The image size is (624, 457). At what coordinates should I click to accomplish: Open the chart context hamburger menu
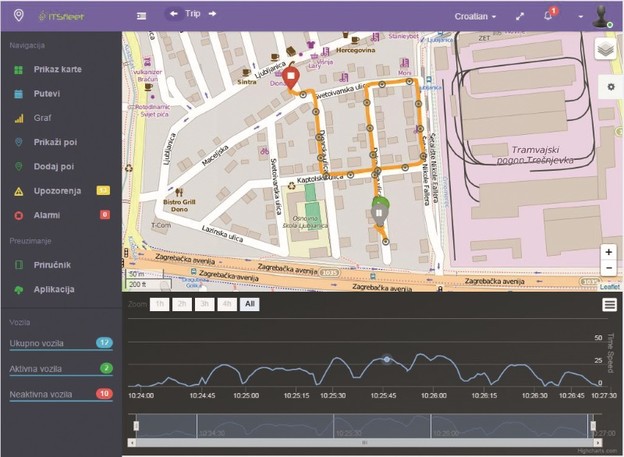tap(608, 304)
